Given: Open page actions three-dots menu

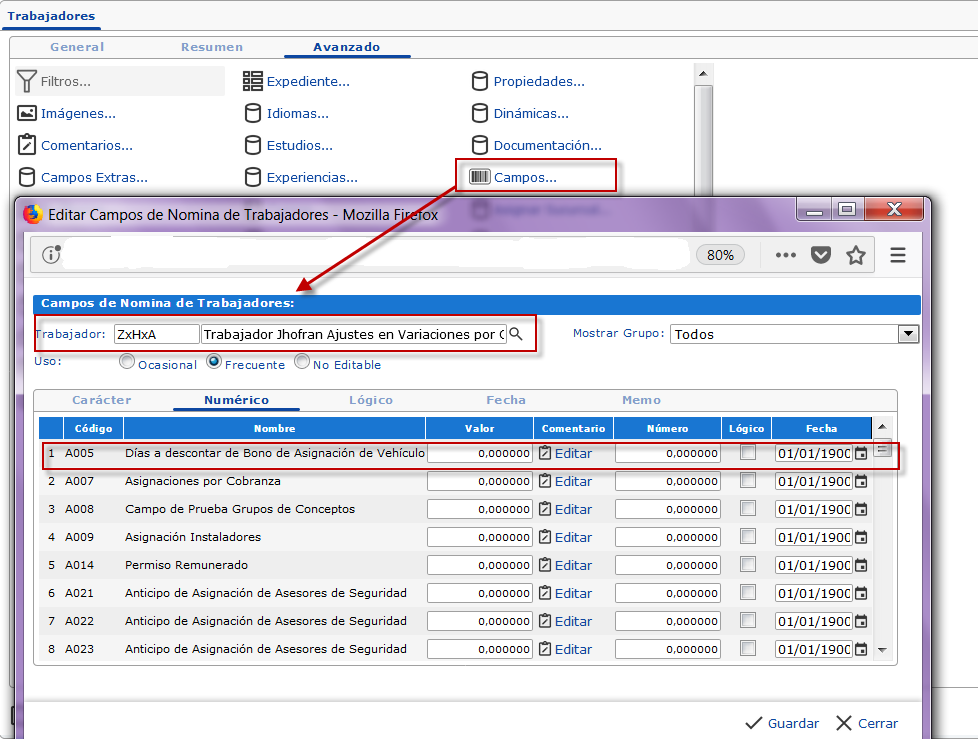Looking at the screenshot, I should pos(785,255).
